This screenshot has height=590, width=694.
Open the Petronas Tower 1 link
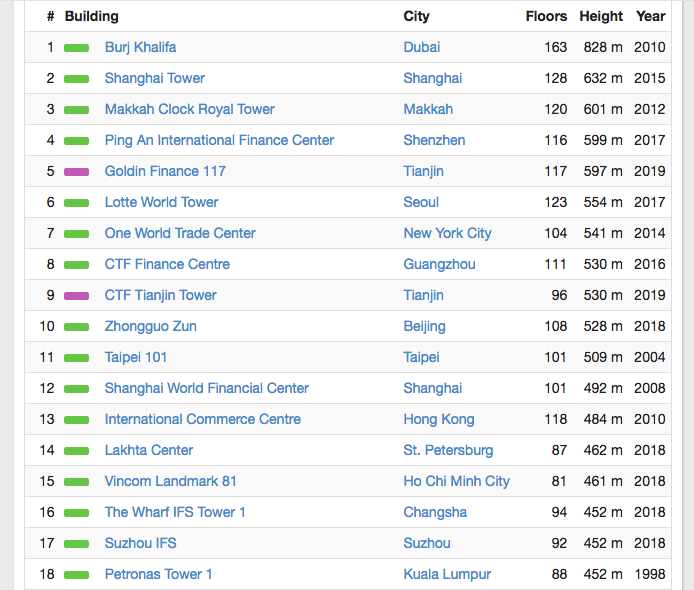(x=158, y=574)
